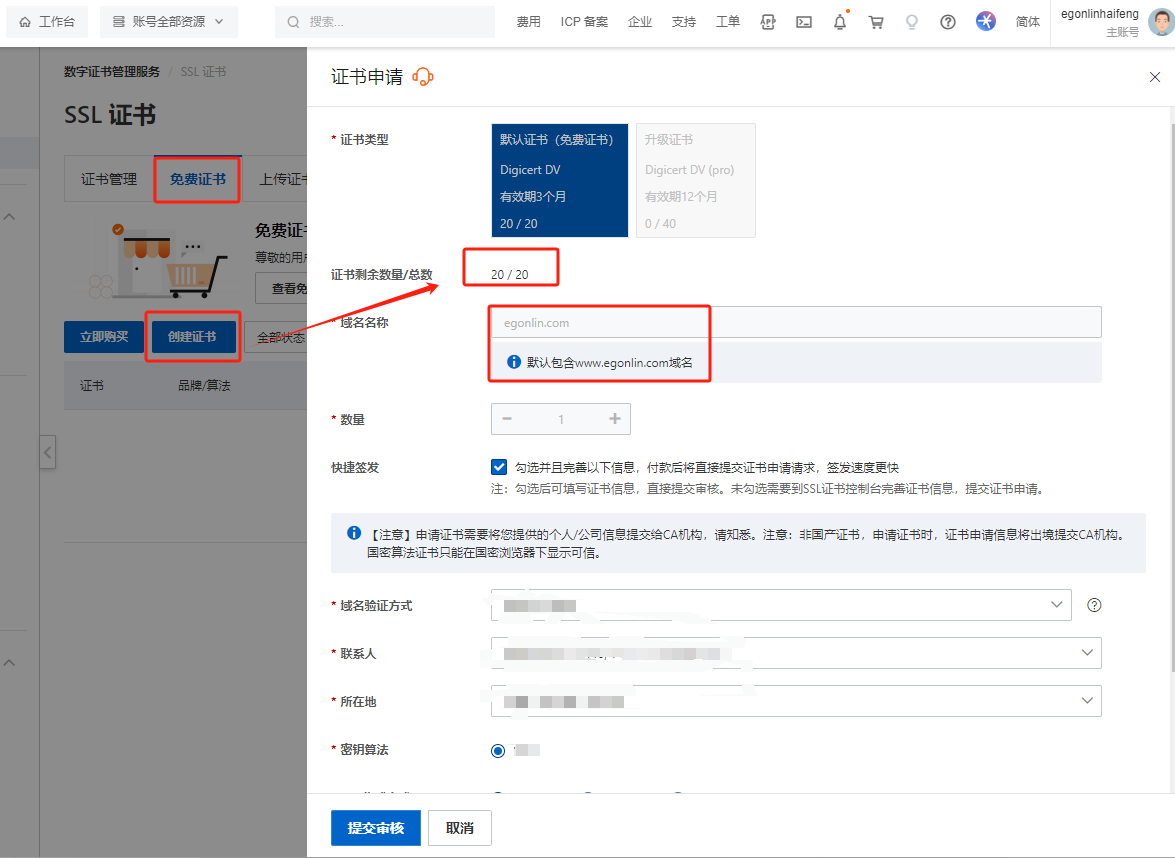Image resolution: width=1175 pixels, height=858 pixels.
Task: Click the notification bell icon
Action: [x=840, y=22]
